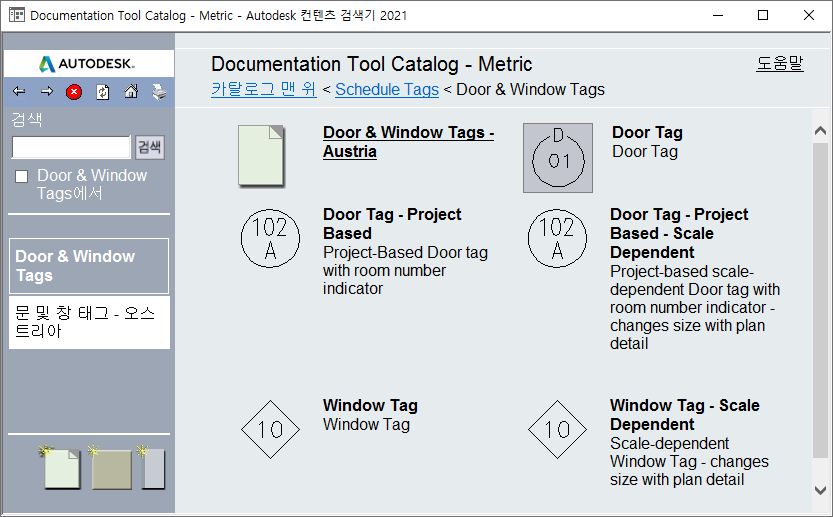Click the app icon in title bar
Screen dimensions: 833x517
(16, 15)
